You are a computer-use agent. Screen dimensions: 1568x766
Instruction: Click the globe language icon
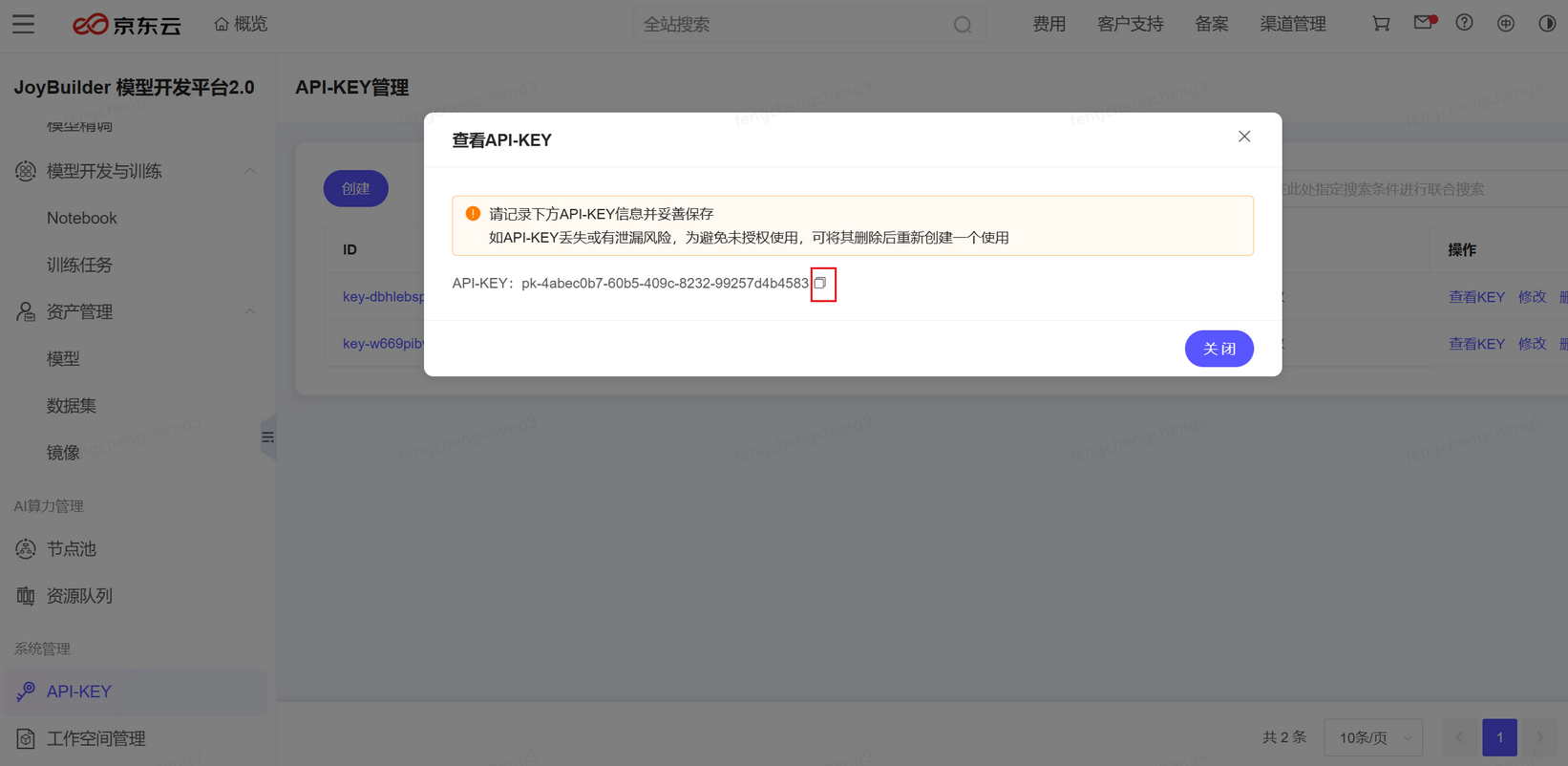pos(1506,24)
